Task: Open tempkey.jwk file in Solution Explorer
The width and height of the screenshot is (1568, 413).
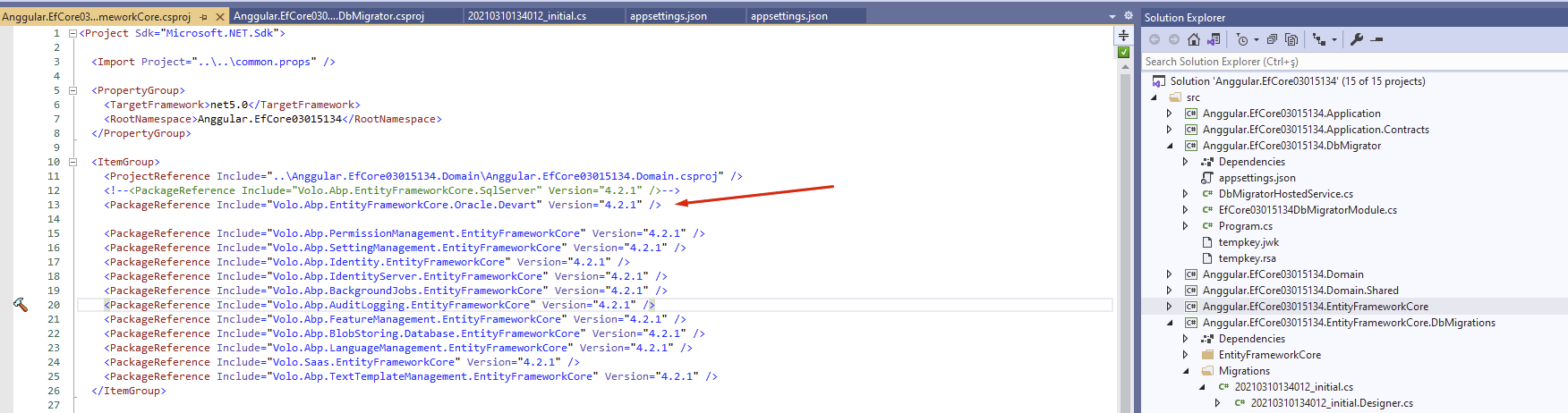Action: pos(1248,242)
